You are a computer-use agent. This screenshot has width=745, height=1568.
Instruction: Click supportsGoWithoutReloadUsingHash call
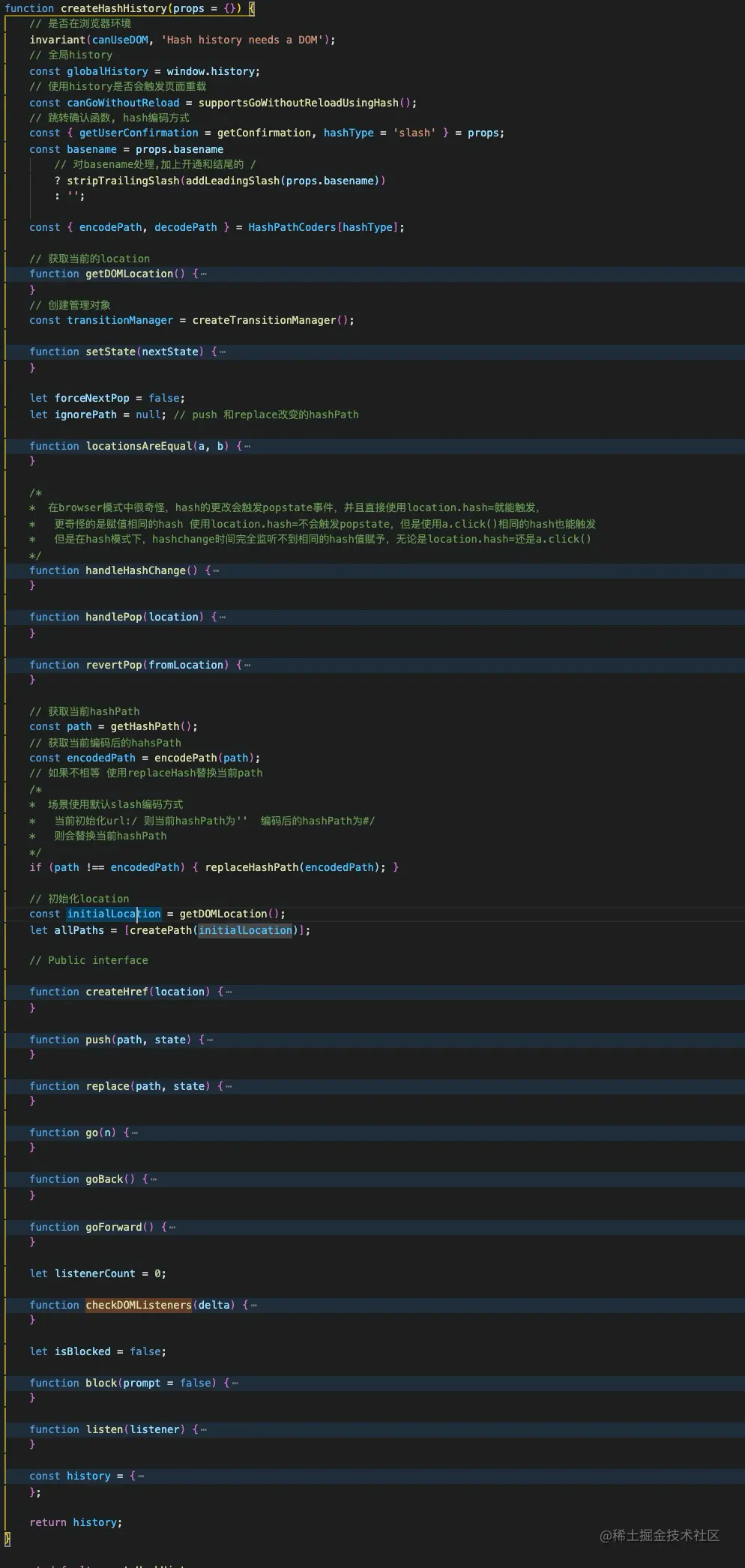[x=298, y=103]
